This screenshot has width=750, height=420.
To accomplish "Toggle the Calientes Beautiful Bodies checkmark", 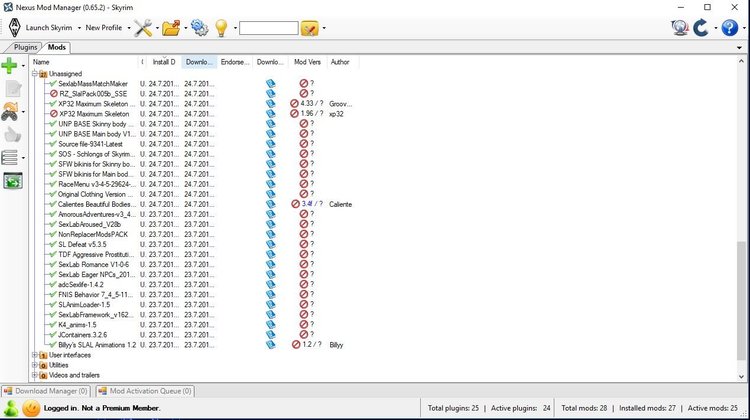I will pyautogui.click(x=53, y=204).
